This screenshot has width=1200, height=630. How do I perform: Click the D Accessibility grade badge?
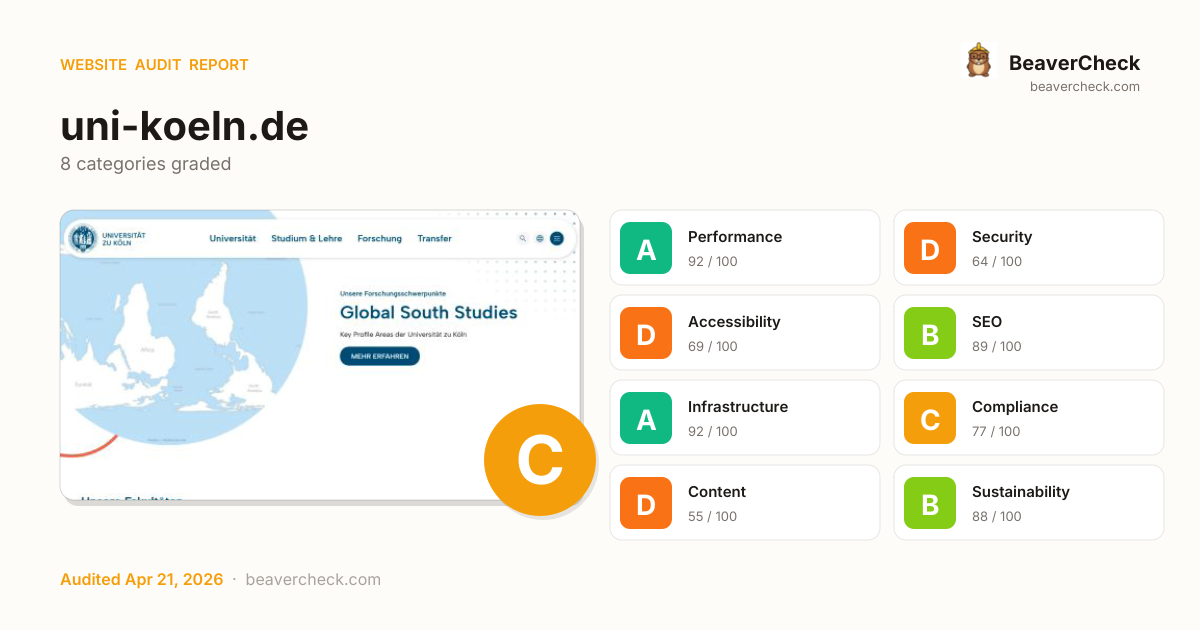click(646, 333)
